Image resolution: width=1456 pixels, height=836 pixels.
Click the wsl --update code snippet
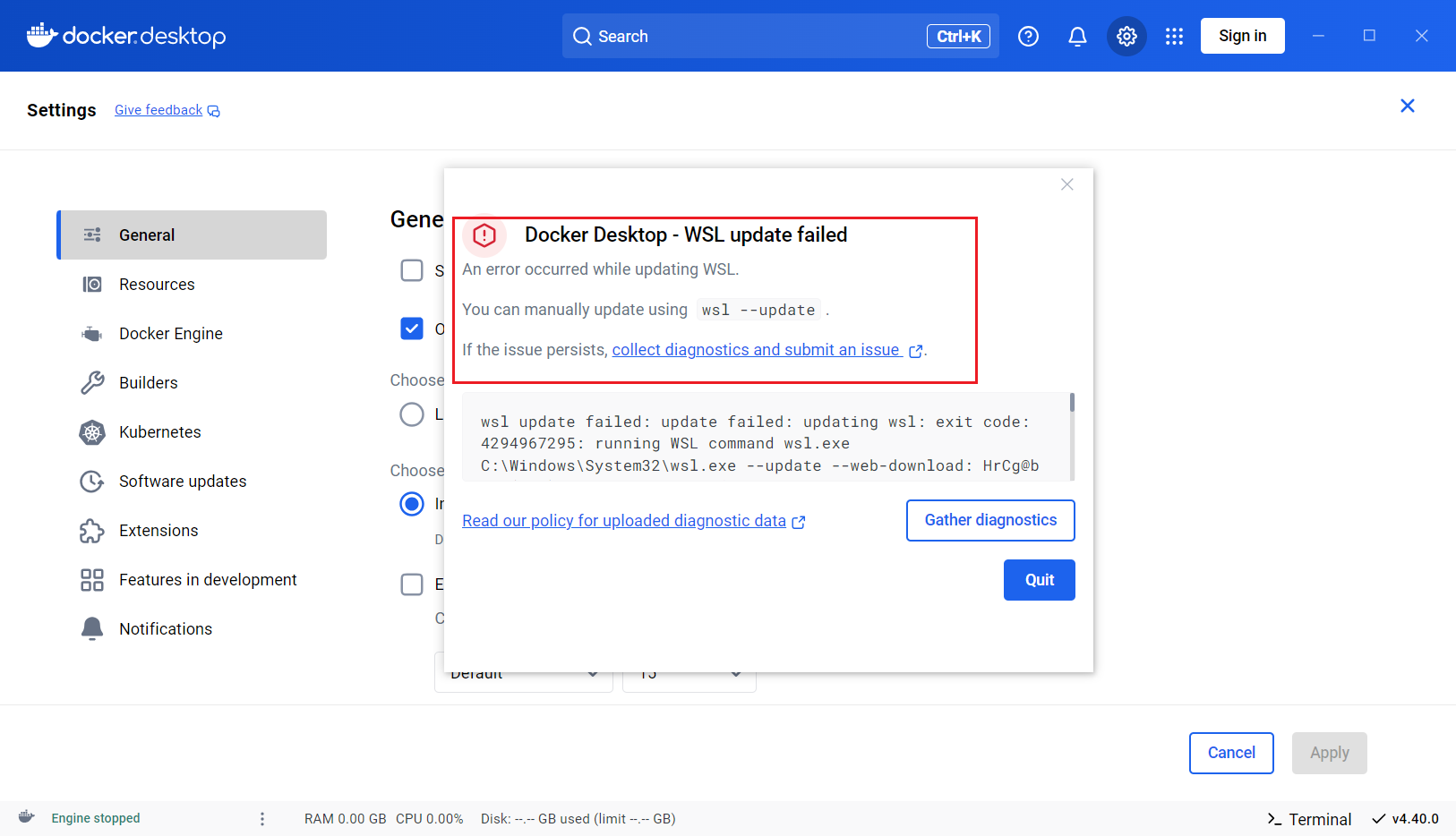coord(758,310)
